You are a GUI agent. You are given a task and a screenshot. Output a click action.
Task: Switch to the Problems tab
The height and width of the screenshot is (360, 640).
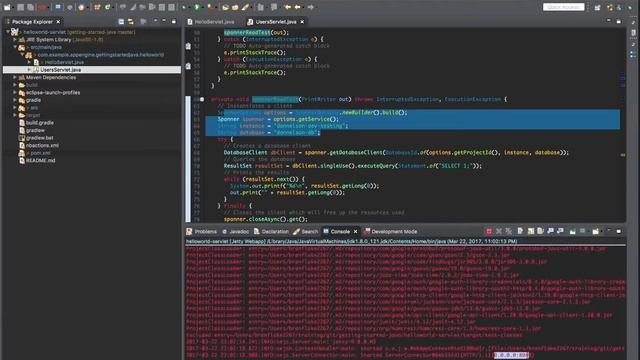(202, 231)
